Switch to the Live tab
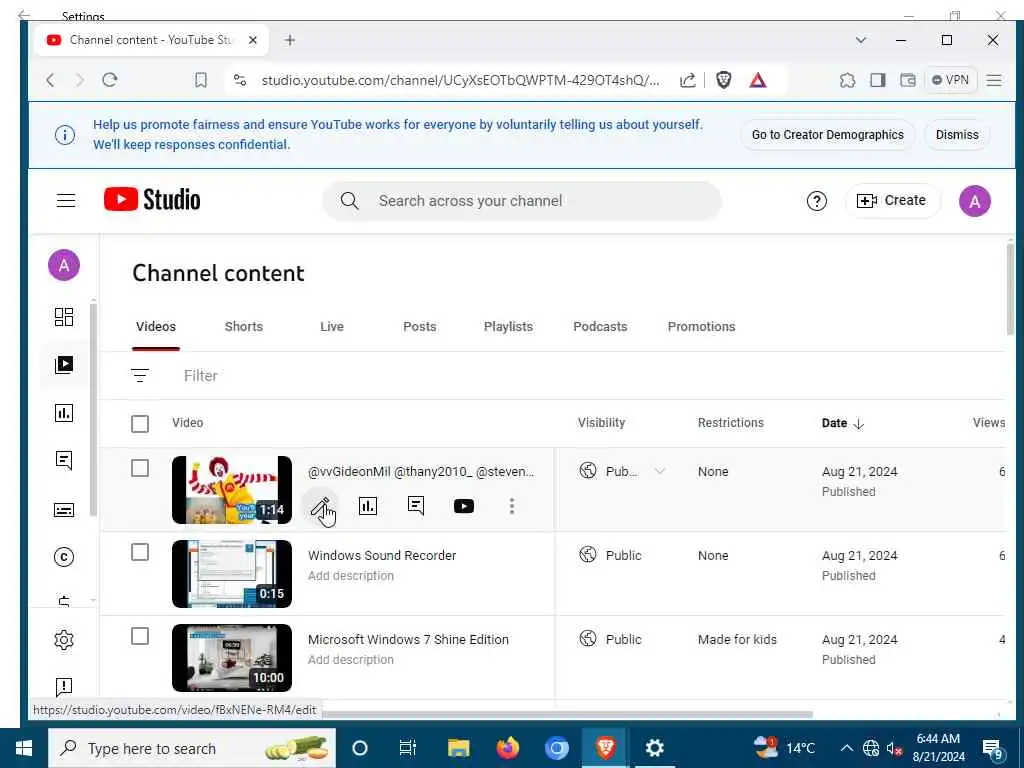 332,327
